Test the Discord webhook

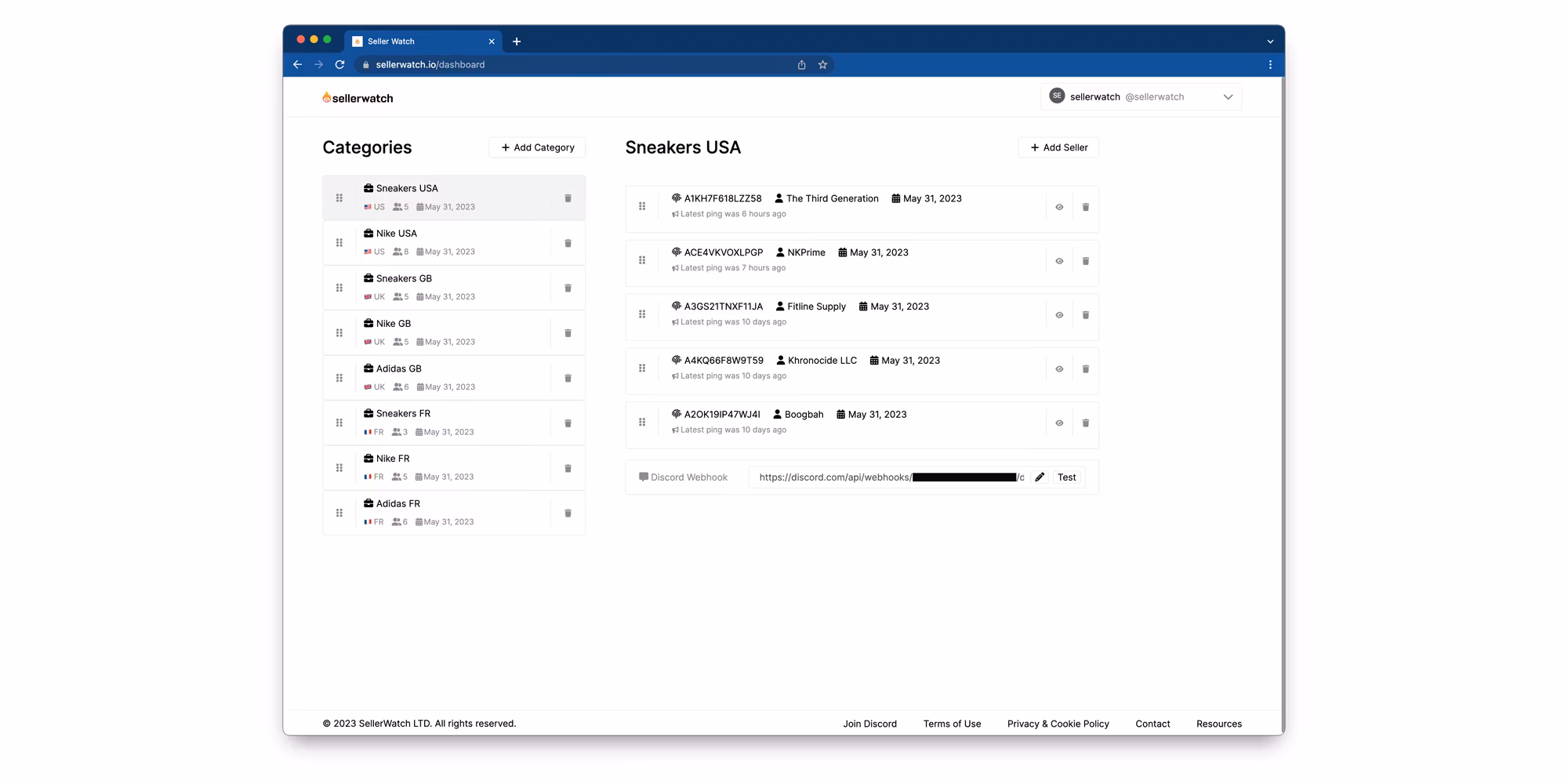[x=1066, y=477]
